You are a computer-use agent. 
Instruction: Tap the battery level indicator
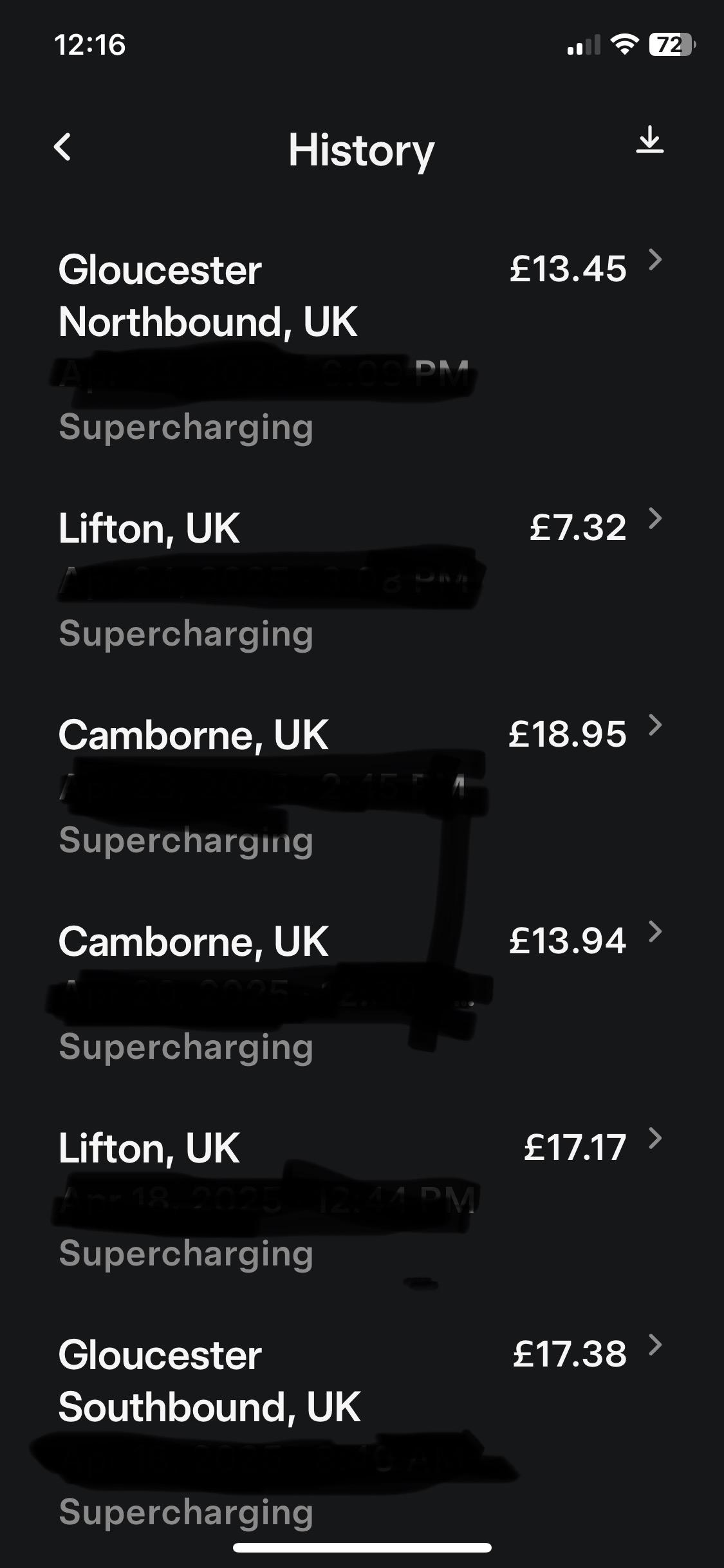click(x=671, y=44)
